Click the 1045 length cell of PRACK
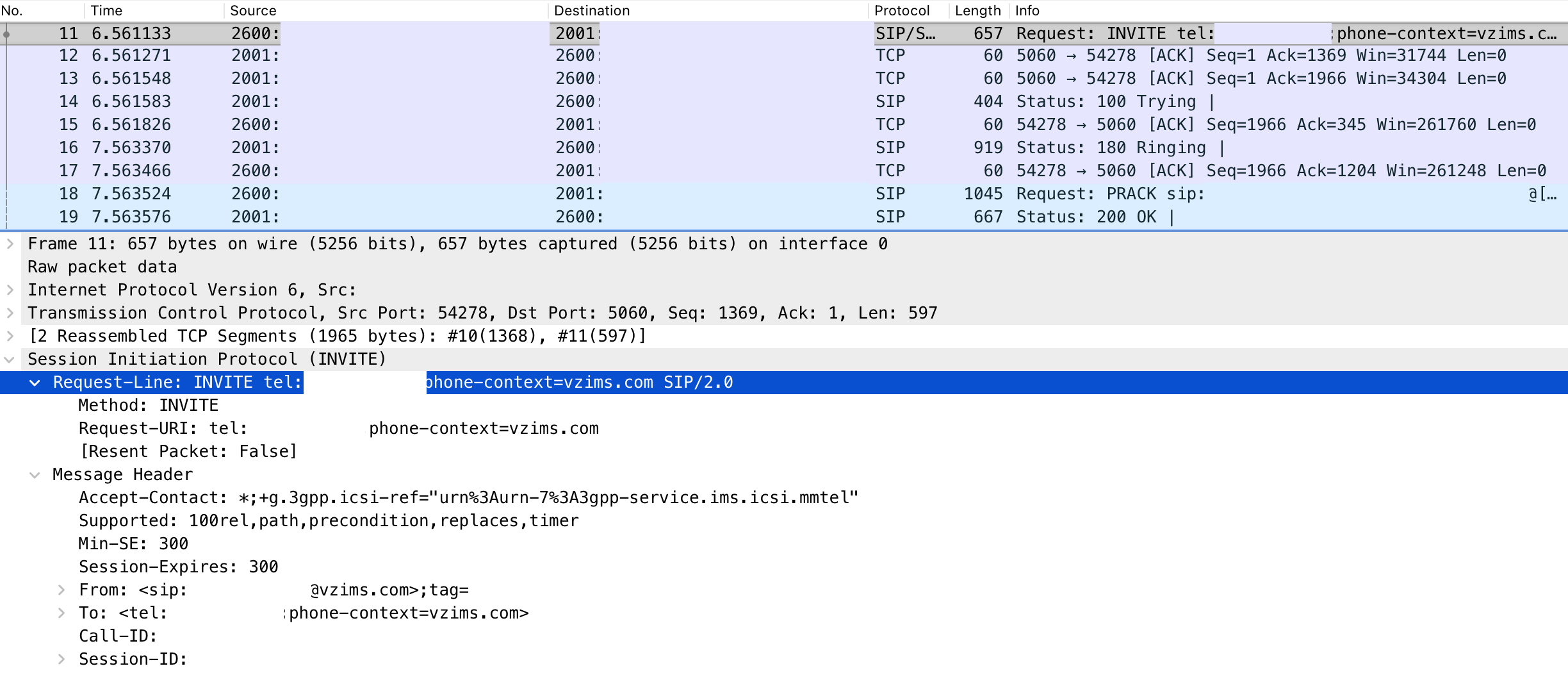This screenshot has width=1568, height=673. coord(983,194)
